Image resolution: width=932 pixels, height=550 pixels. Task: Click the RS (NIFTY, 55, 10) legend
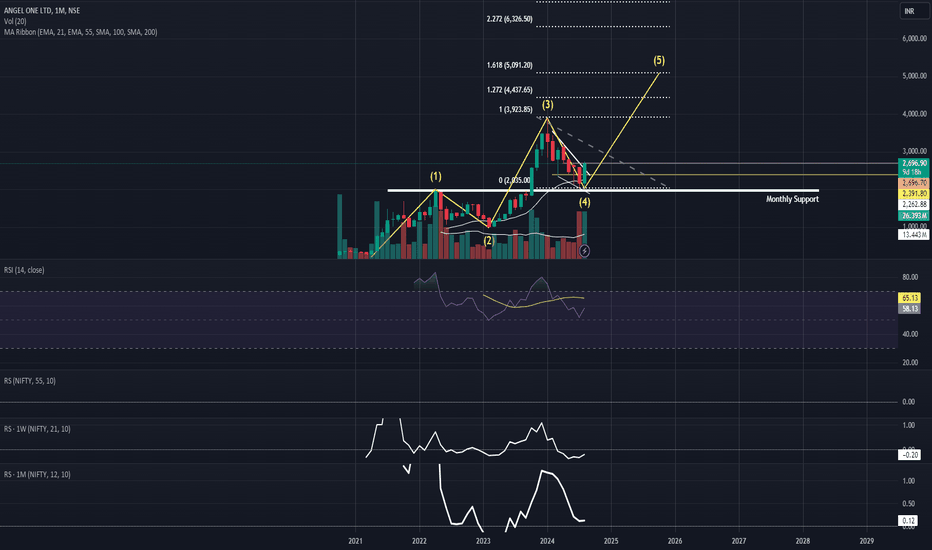30,381
